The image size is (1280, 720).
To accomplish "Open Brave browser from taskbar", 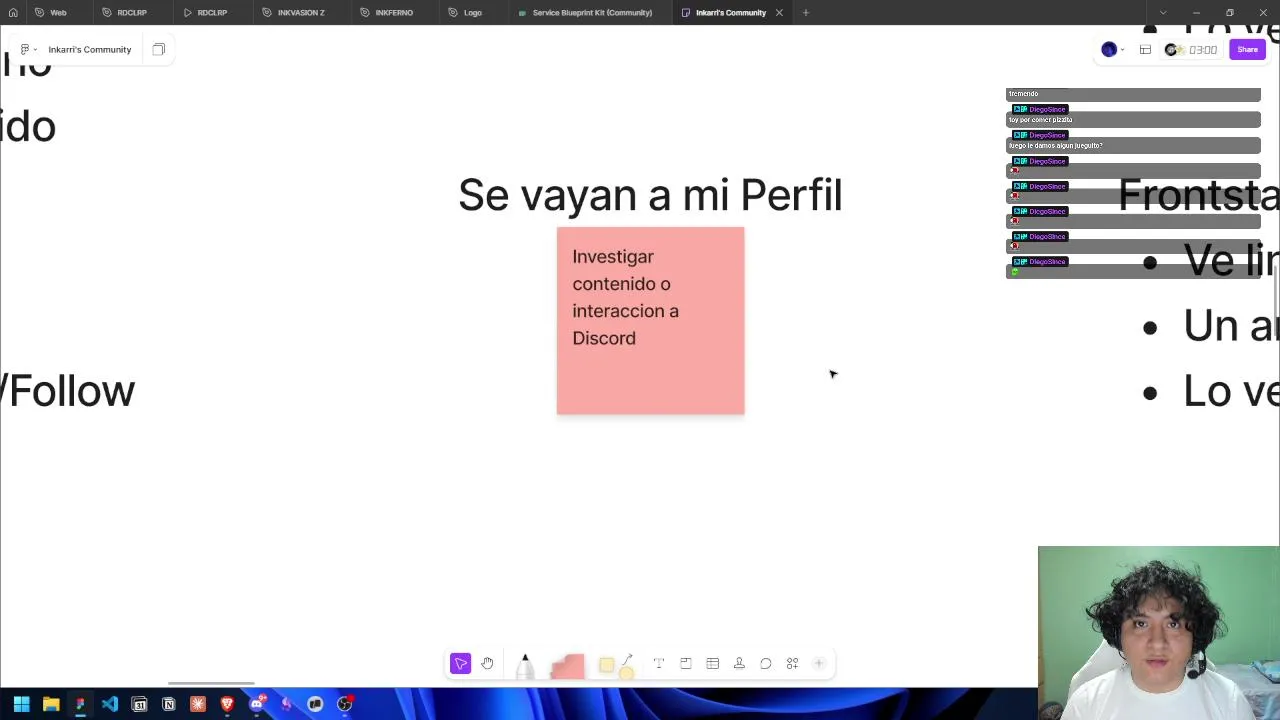I will 227,704.
